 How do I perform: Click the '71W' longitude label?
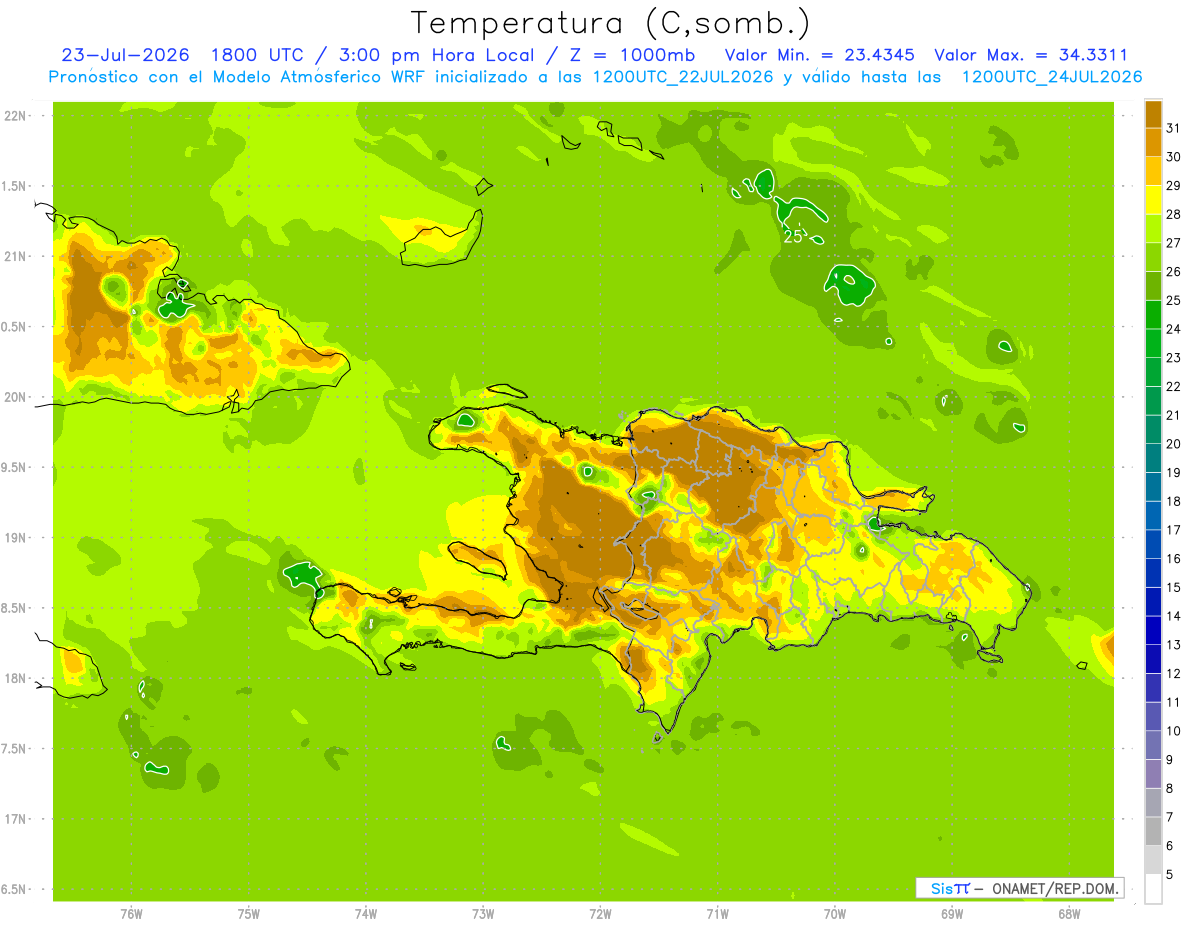pos(717,914)
